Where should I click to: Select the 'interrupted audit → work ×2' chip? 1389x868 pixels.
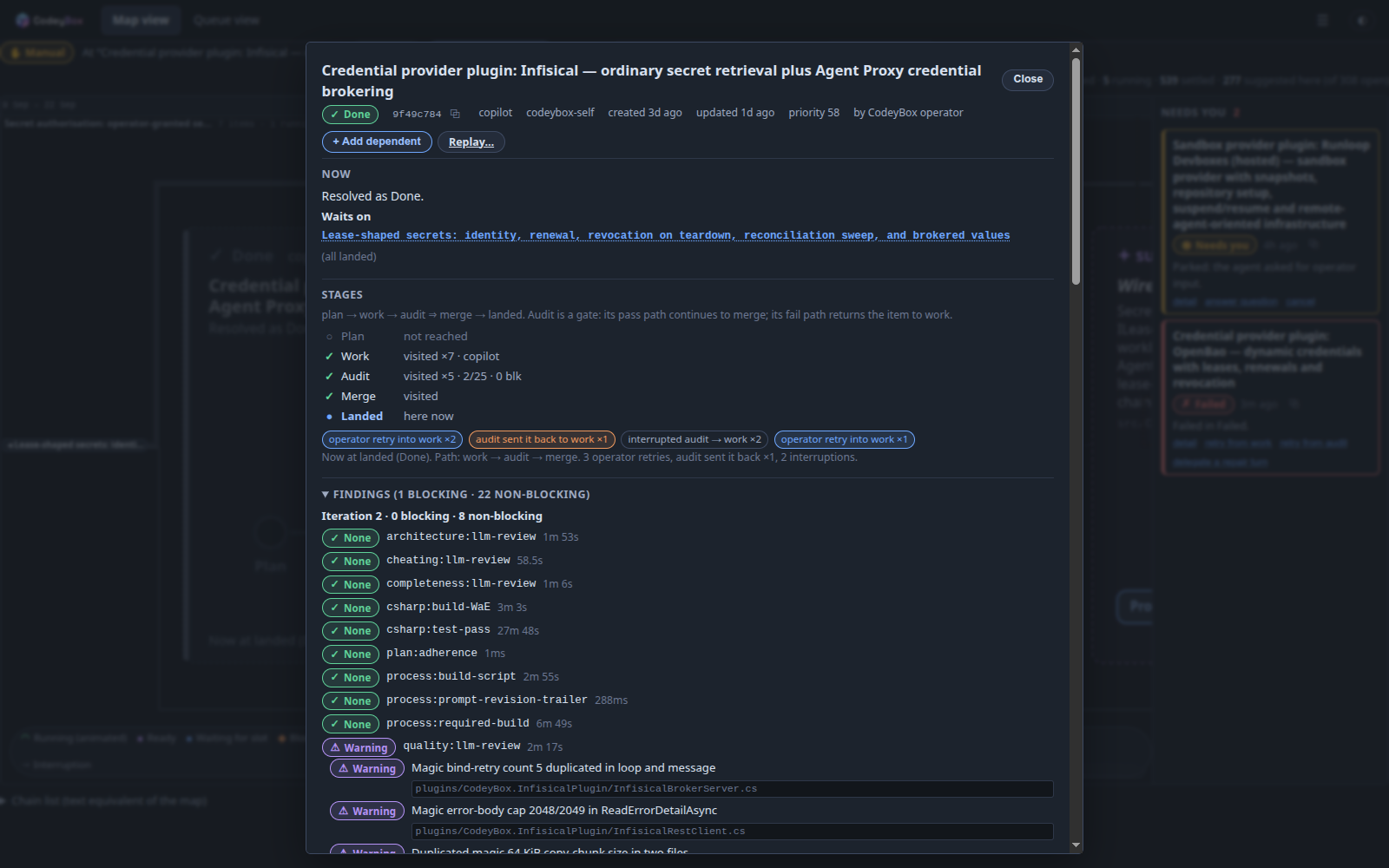pos(694,440)
